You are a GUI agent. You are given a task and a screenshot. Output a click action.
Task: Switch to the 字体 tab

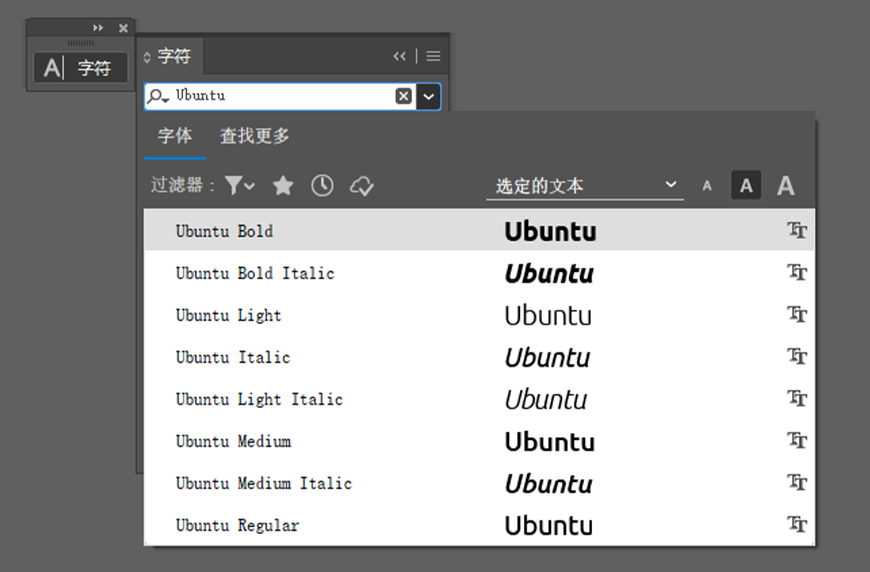coord(175,136)
